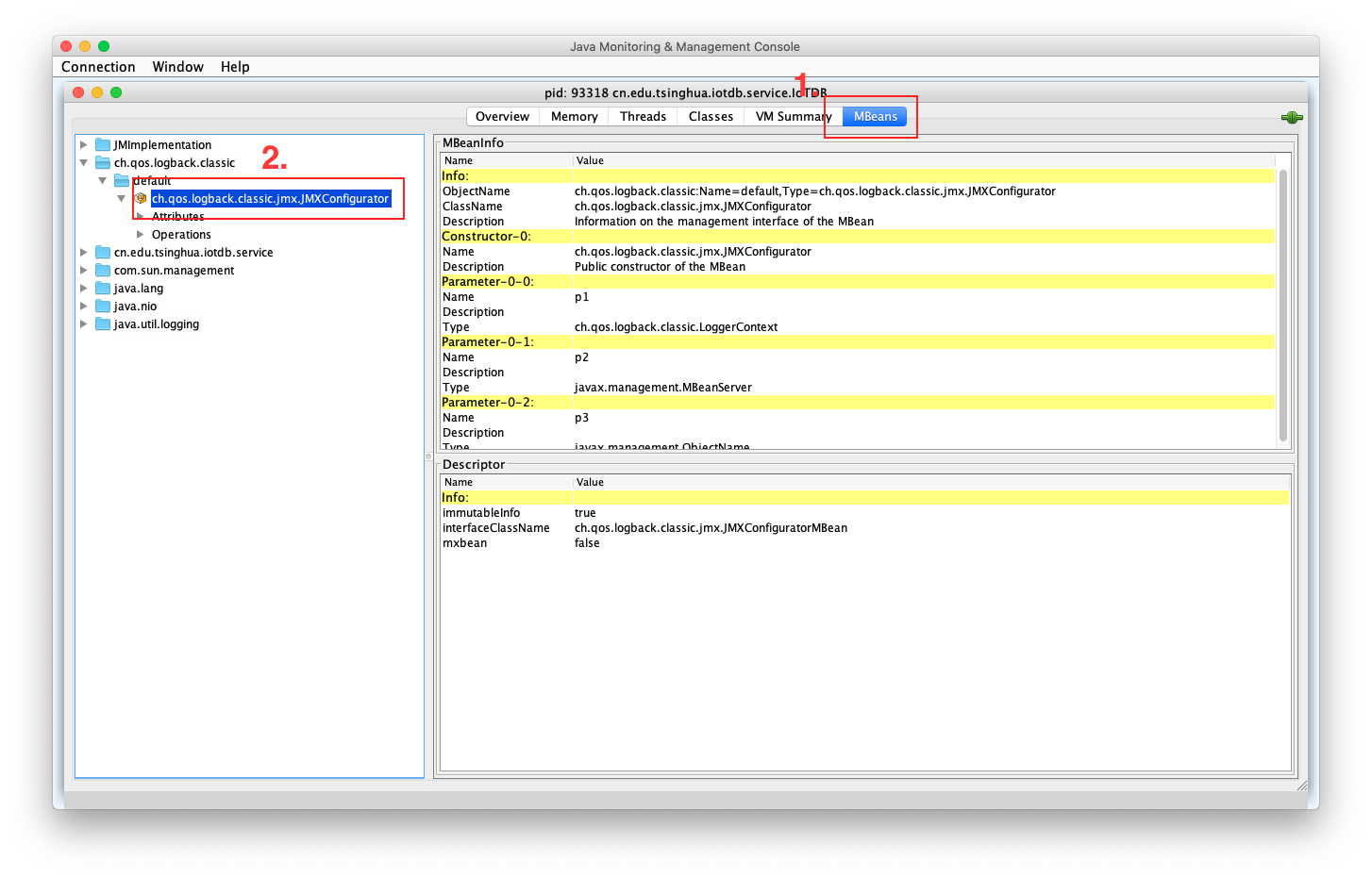This screenshot has height=879, width=1372.
Task: Open the Connection menu
Action: point(98,67)
